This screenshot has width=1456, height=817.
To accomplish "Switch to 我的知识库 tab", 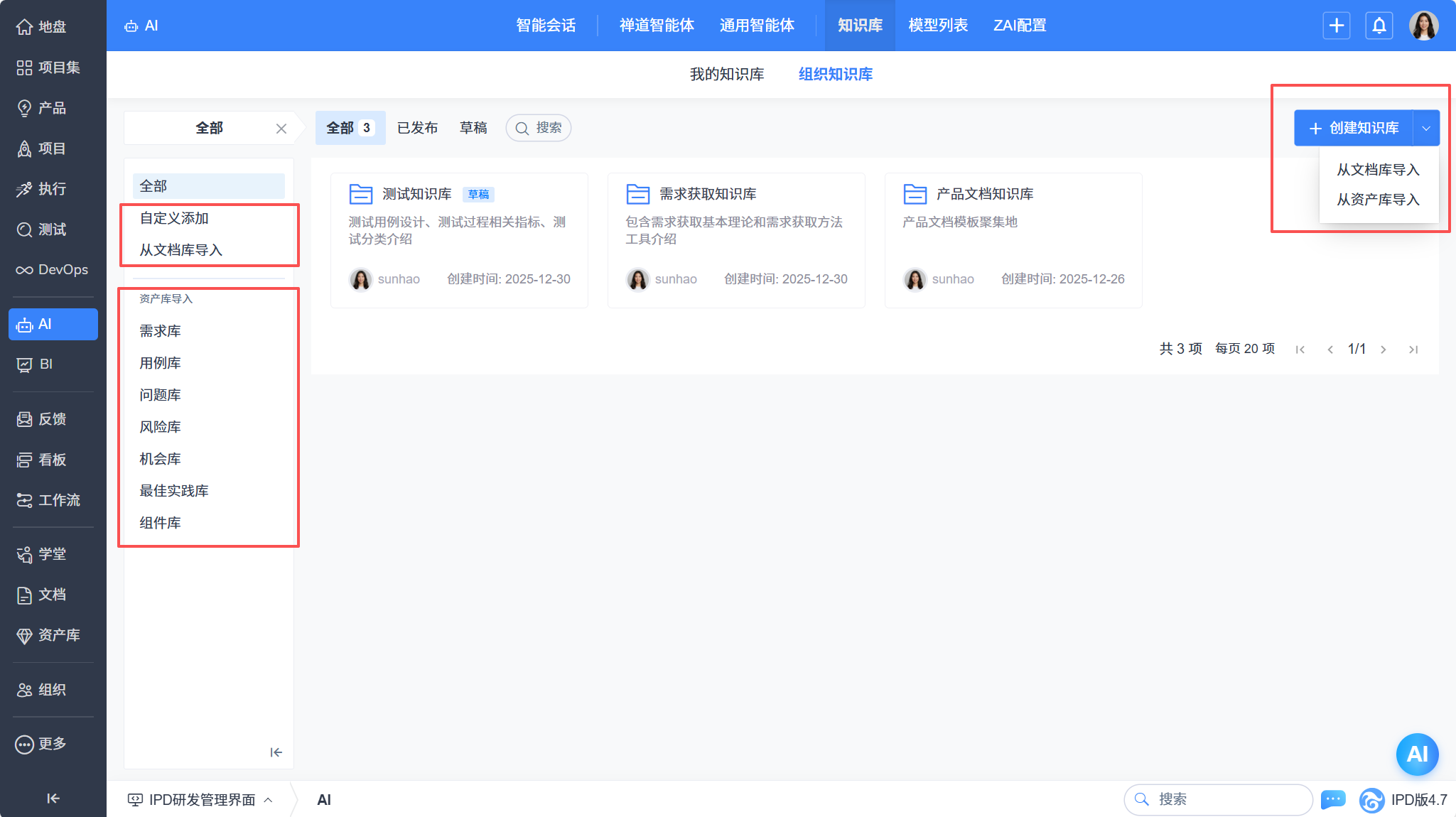I will pos(726,74).
